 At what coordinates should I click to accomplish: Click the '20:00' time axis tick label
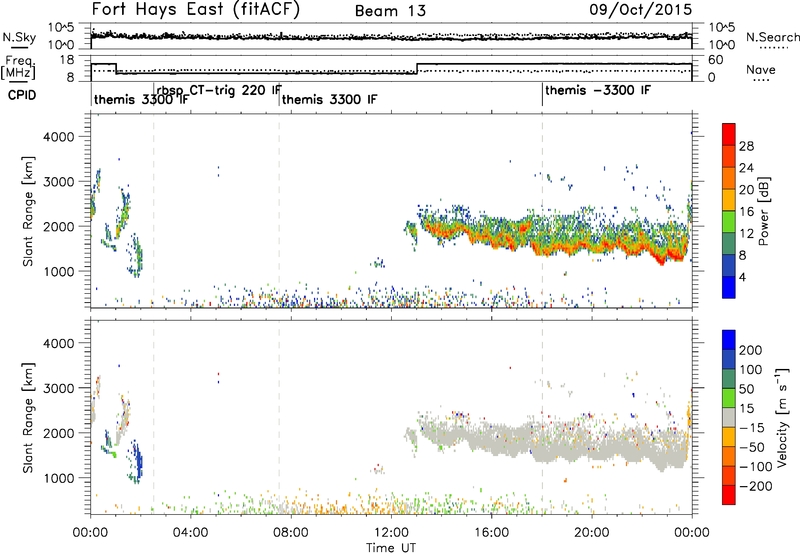point(592,532)
